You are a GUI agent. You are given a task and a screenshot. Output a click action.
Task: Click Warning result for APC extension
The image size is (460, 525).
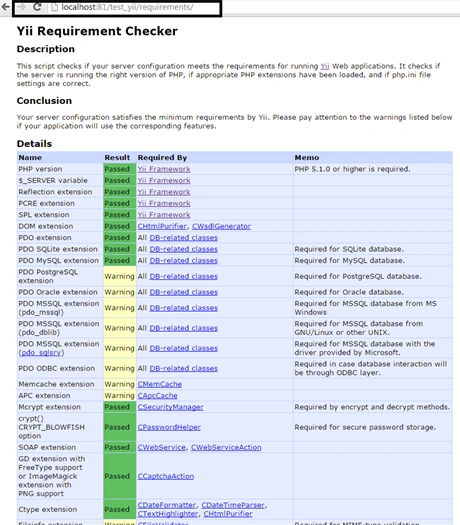click(x=120, y=395)
